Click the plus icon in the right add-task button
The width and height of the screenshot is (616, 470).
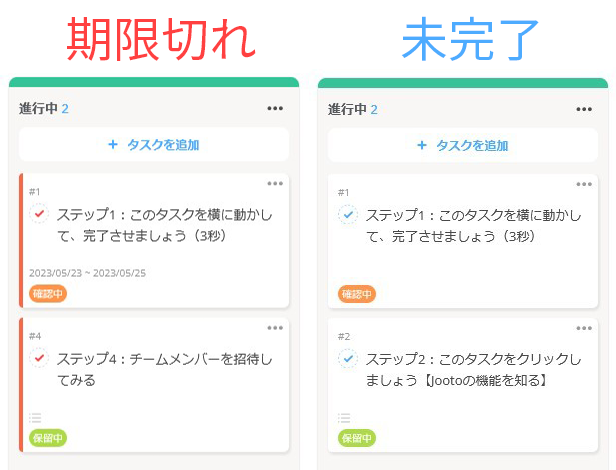click(x=421, y=145)
